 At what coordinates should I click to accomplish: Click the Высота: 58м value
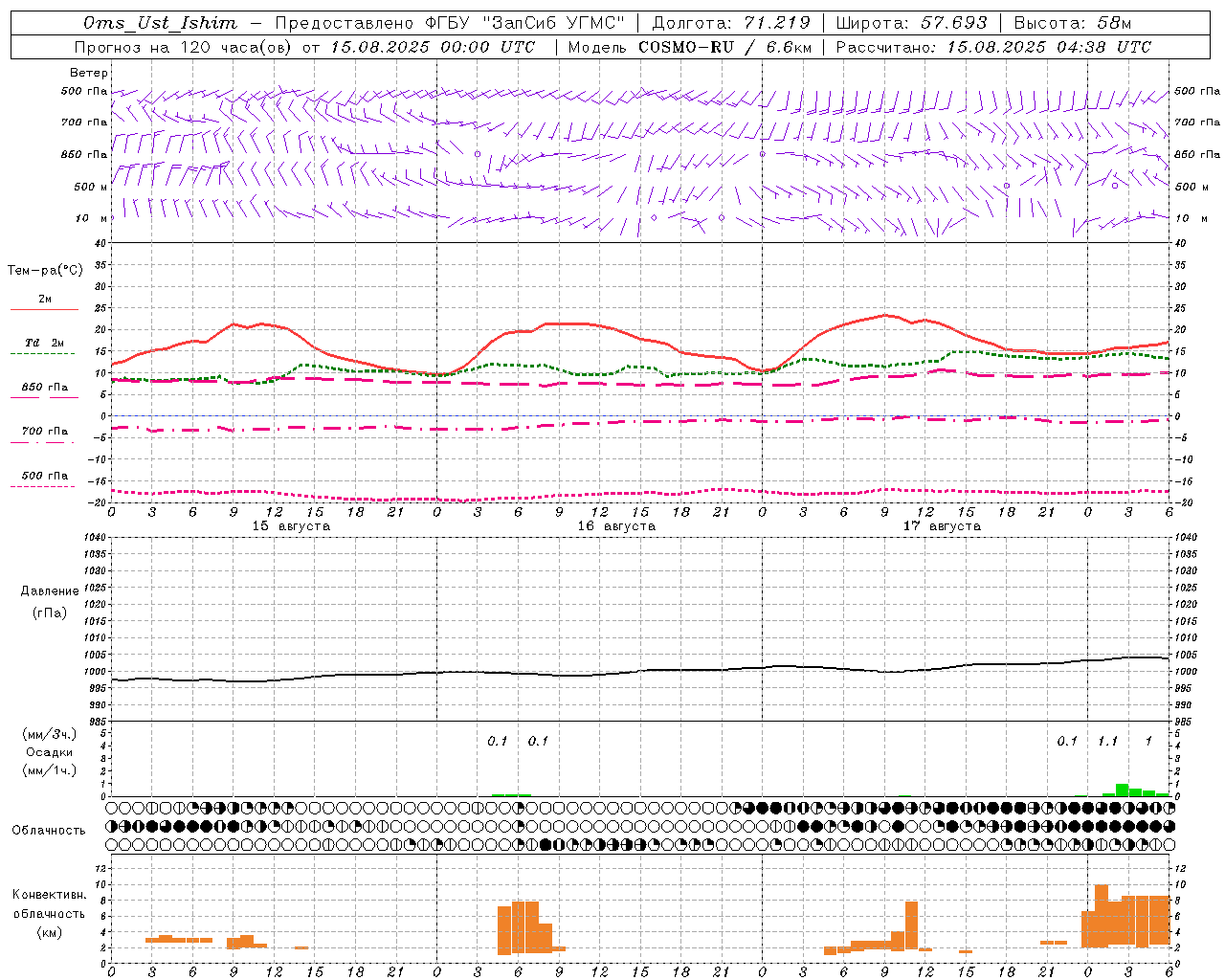(x=1072, y=23)
